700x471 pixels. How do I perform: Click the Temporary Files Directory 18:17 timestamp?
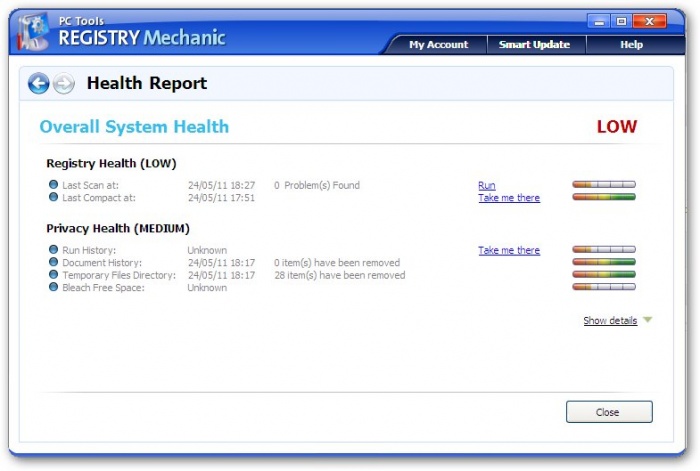click(x=221, y=275)
